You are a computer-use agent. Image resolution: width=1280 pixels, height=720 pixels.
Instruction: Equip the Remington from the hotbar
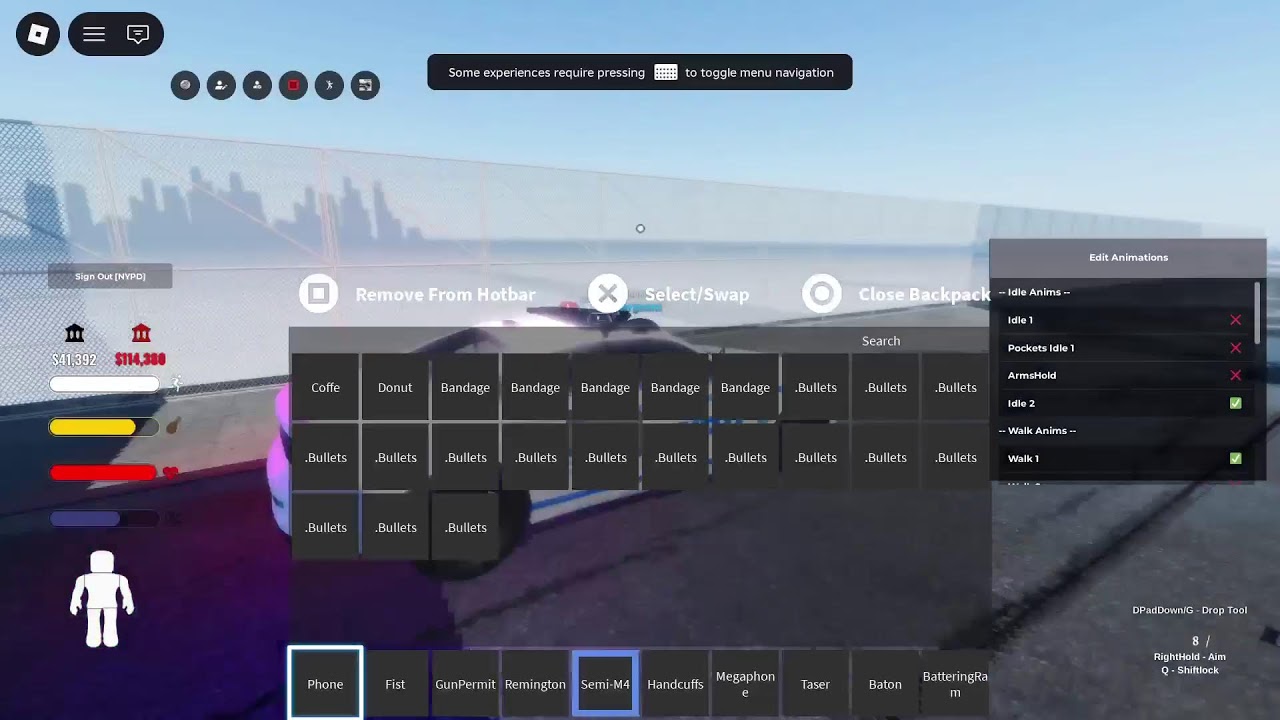535,684
